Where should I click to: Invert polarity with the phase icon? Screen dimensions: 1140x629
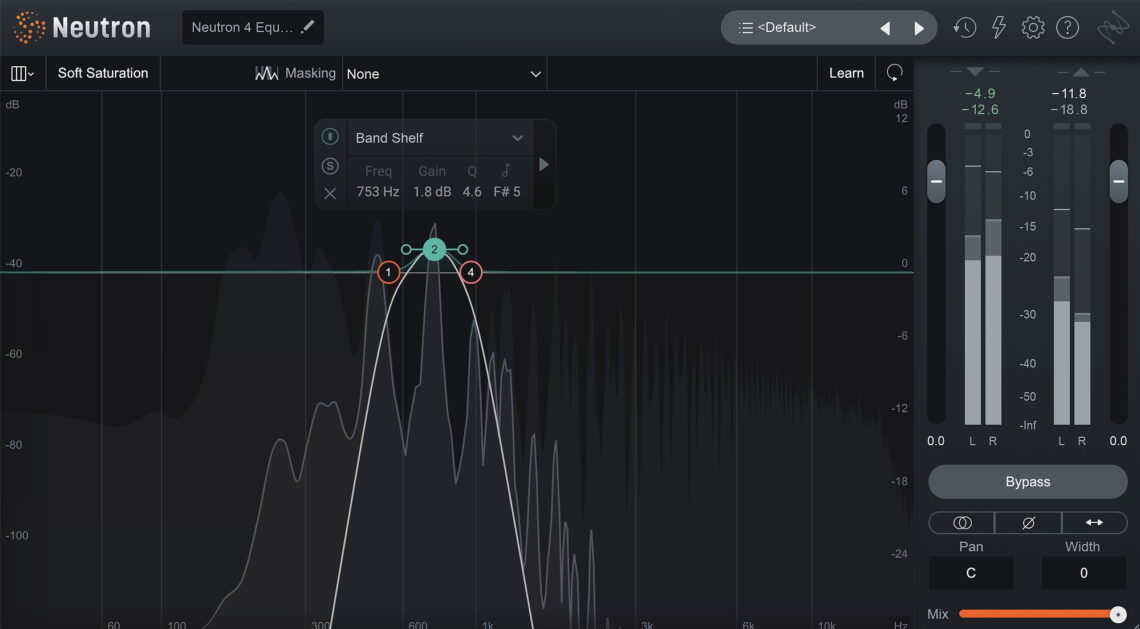(x=1028, y=522)
